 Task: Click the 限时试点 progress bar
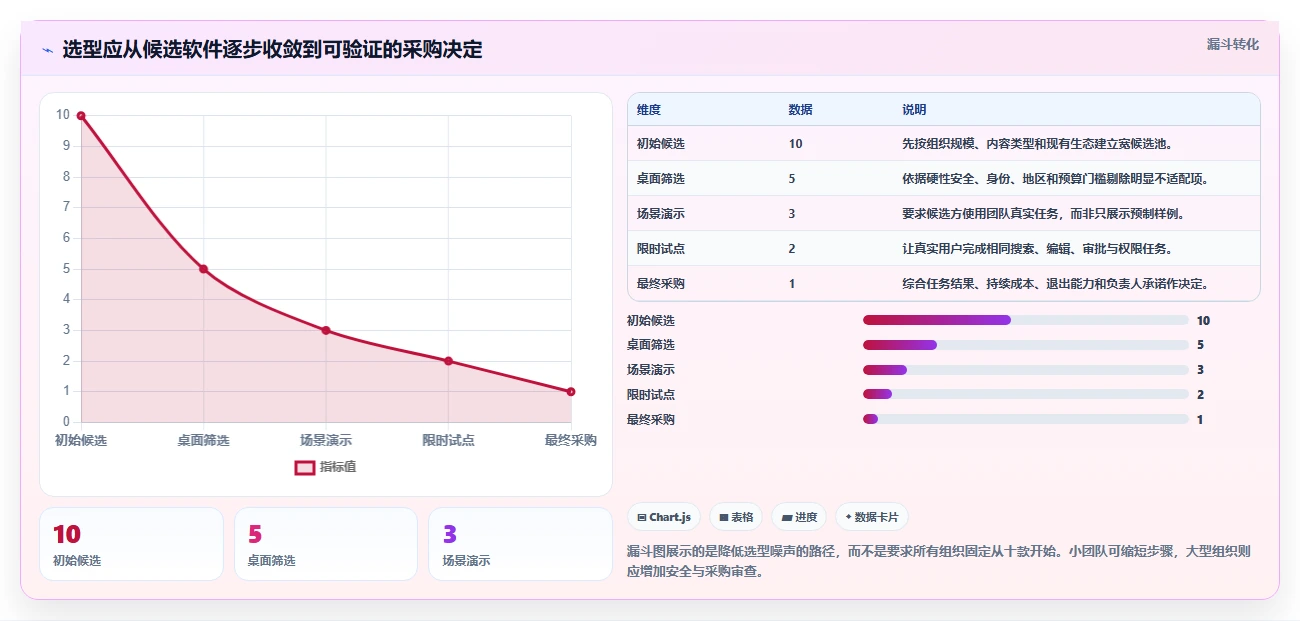(1026, 395)
